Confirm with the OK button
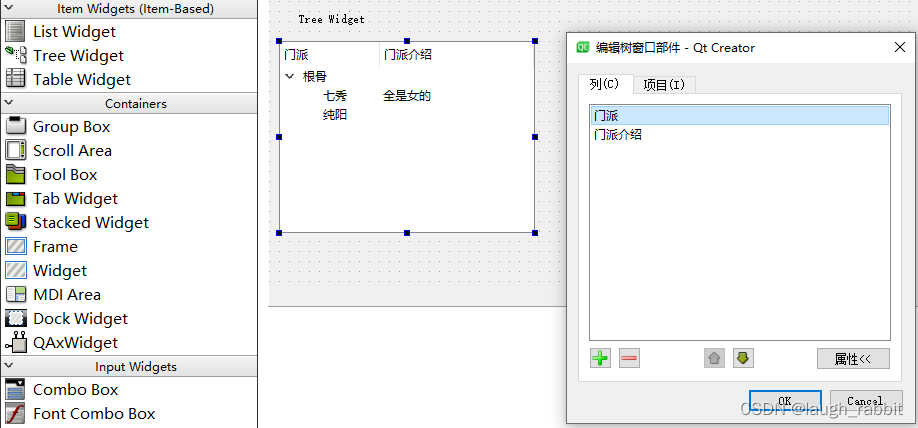The image size is (918, 428). point(785,401)
